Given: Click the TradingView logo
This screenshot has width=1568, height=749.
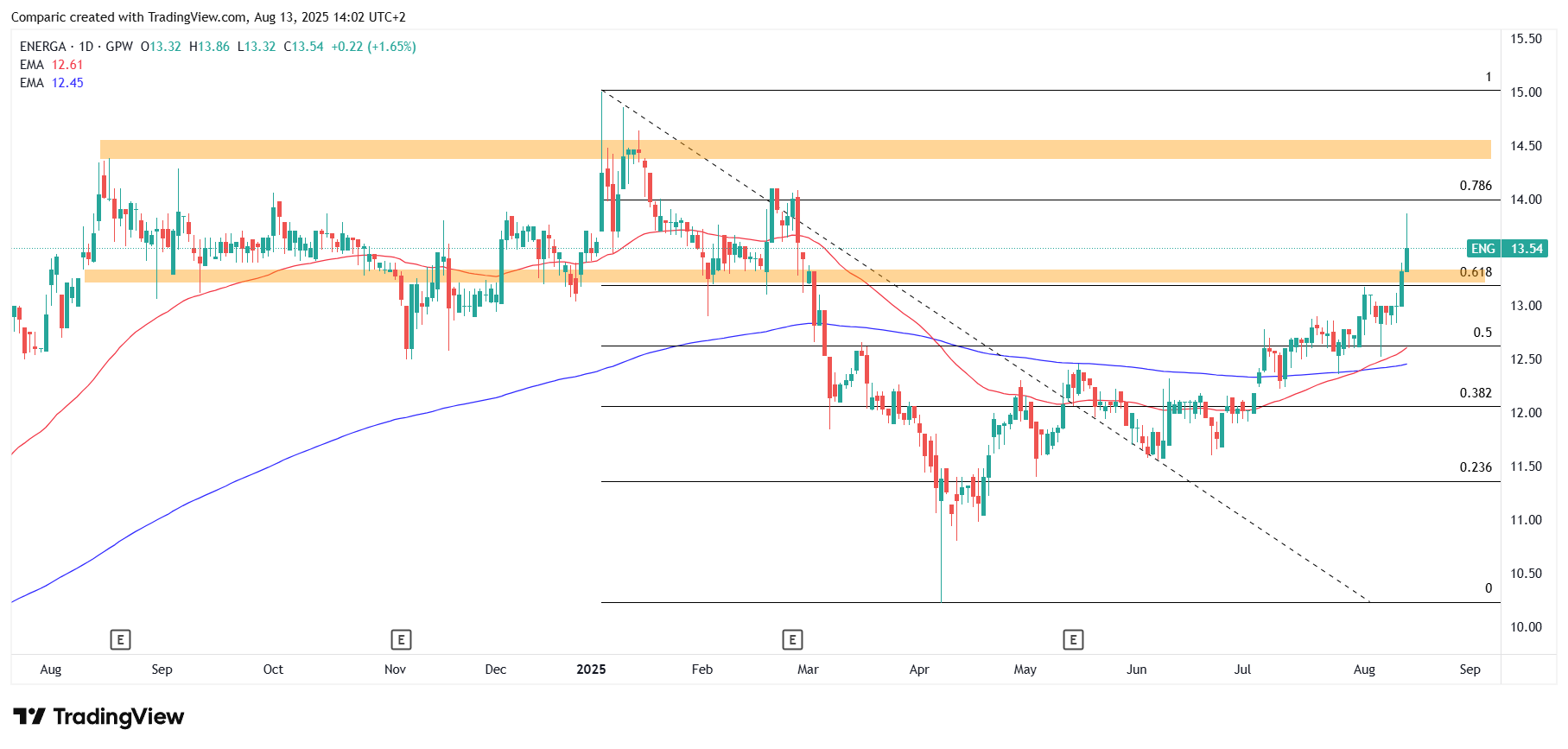Looking at the screenshot, I should pos(99,717).
